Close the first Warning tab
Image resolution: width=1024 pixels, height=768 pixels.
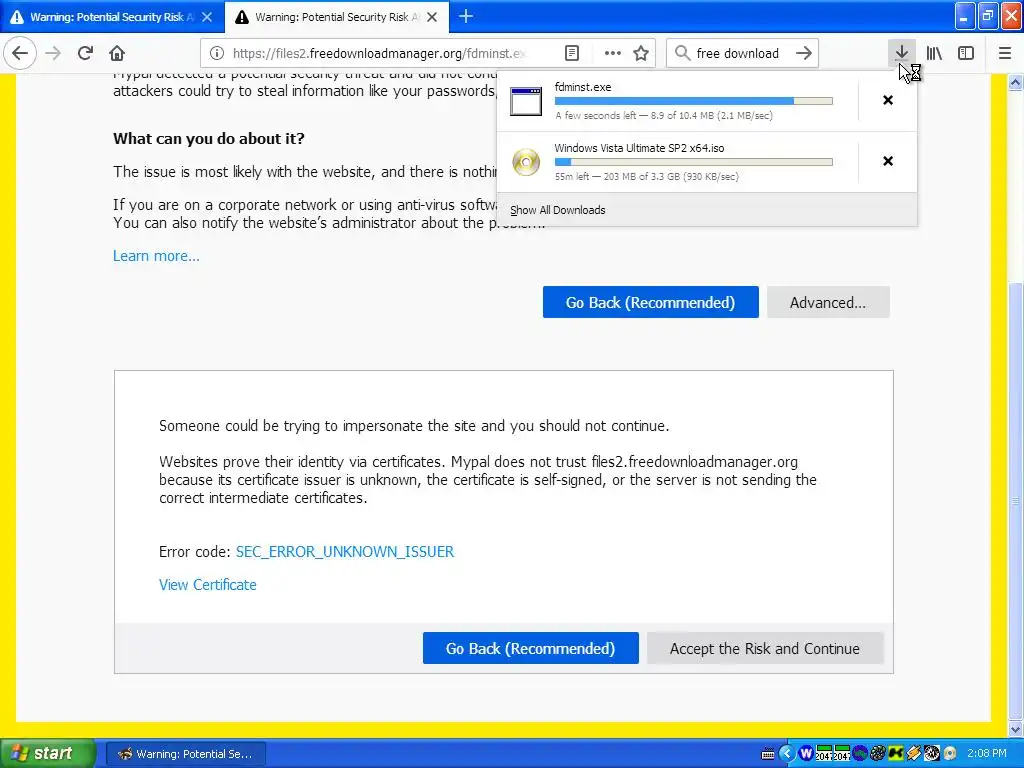(x=207, y=17)
